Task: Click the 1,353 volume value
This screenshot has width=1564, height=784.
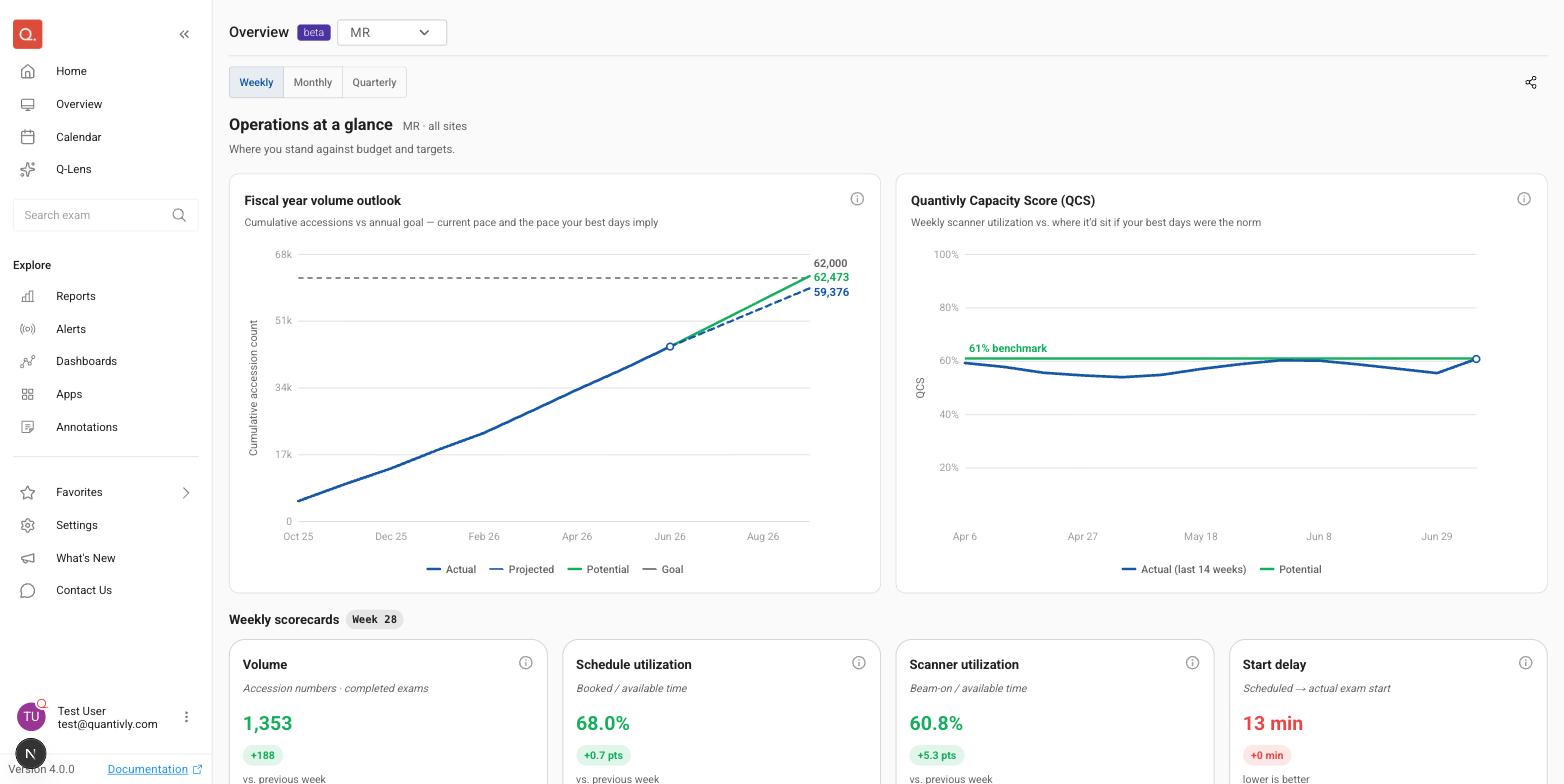Action: click(268, 723)
